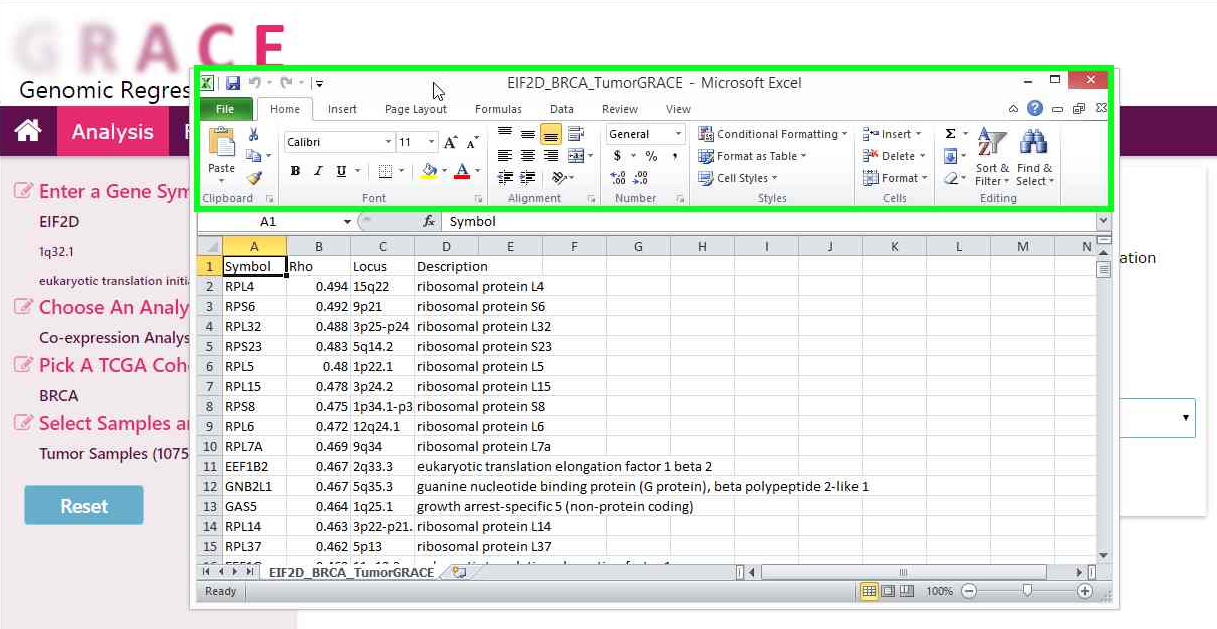This screenshot has height=629, width=1217.
Task: Toggle italic formatting
Action: (x=318, y=171)
